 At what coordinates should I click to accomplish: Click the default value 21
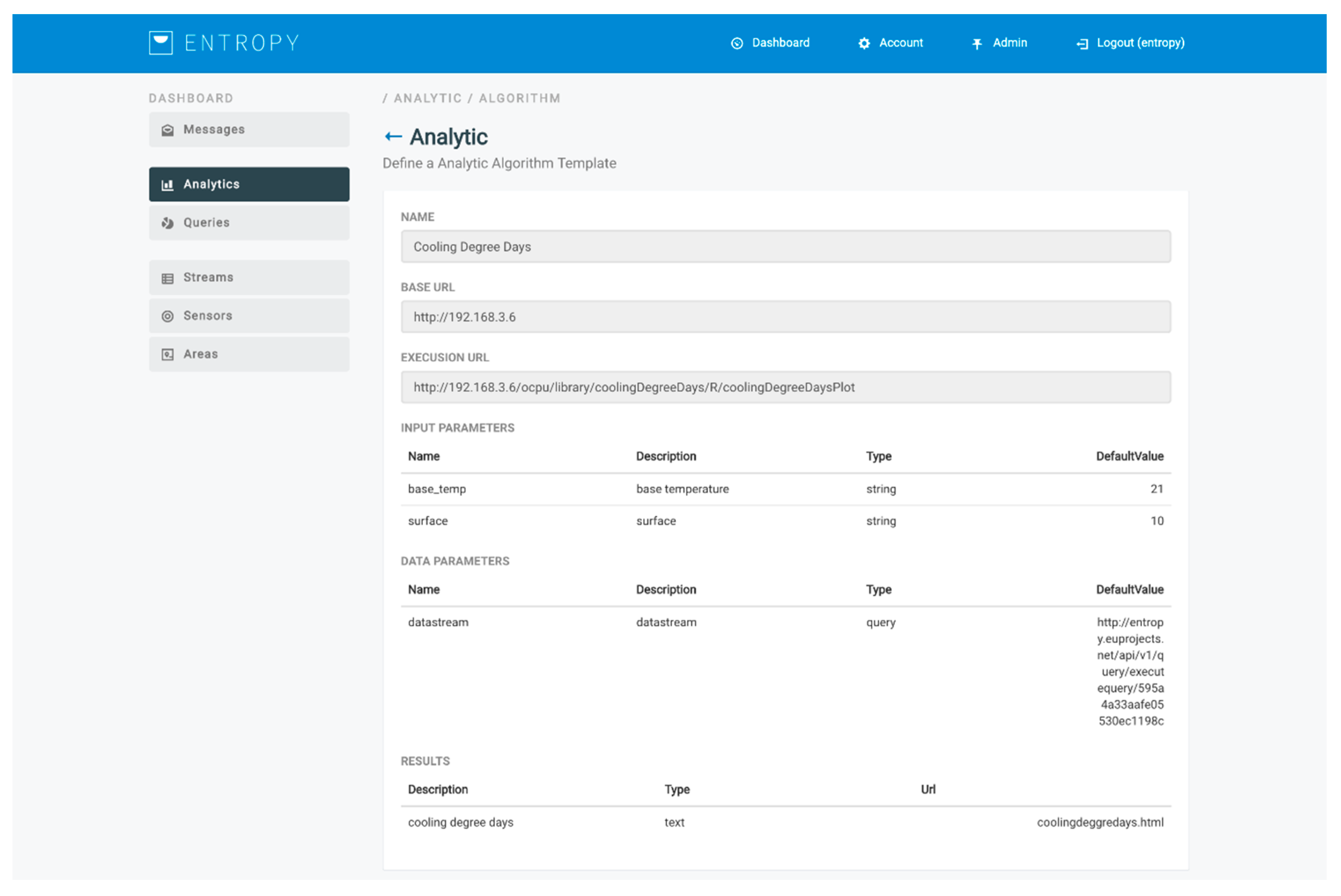tap(1156, 489)
